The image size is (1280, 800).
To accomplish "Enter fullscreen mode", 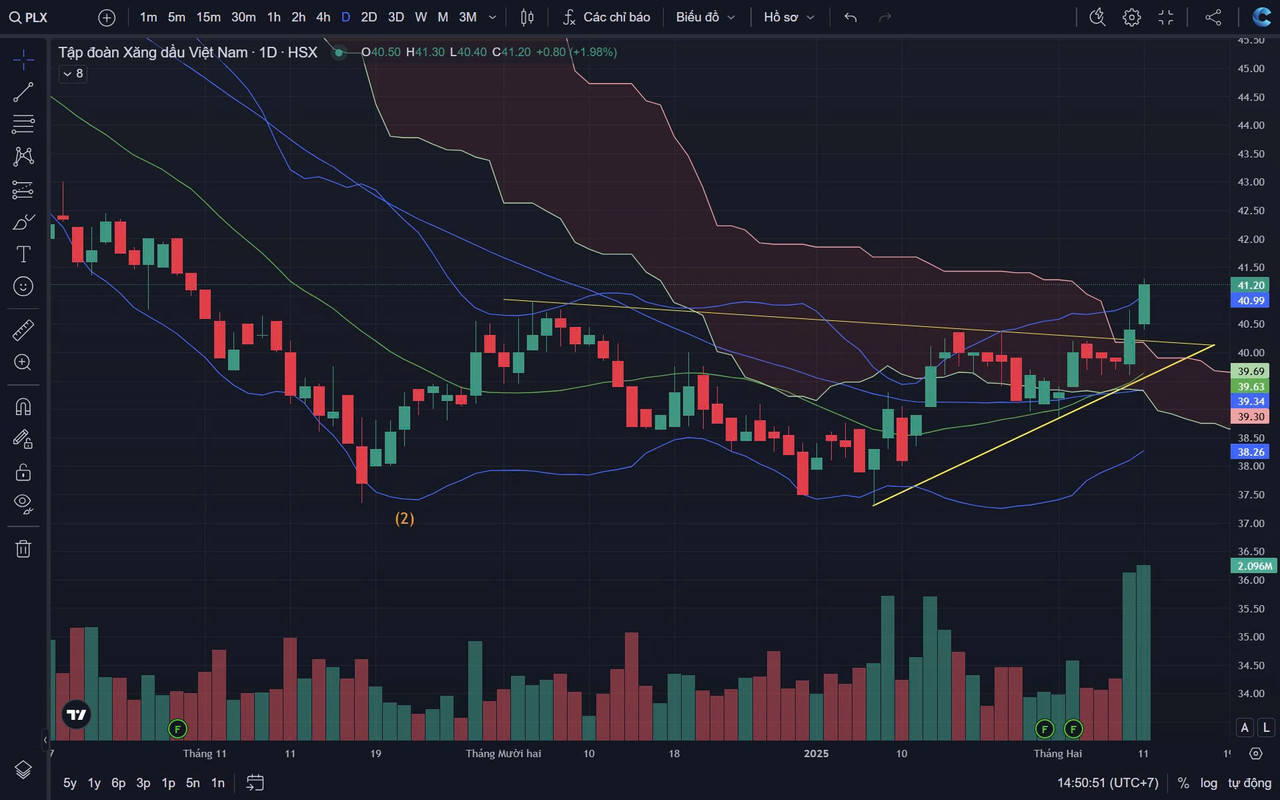I will (1166, 17).
